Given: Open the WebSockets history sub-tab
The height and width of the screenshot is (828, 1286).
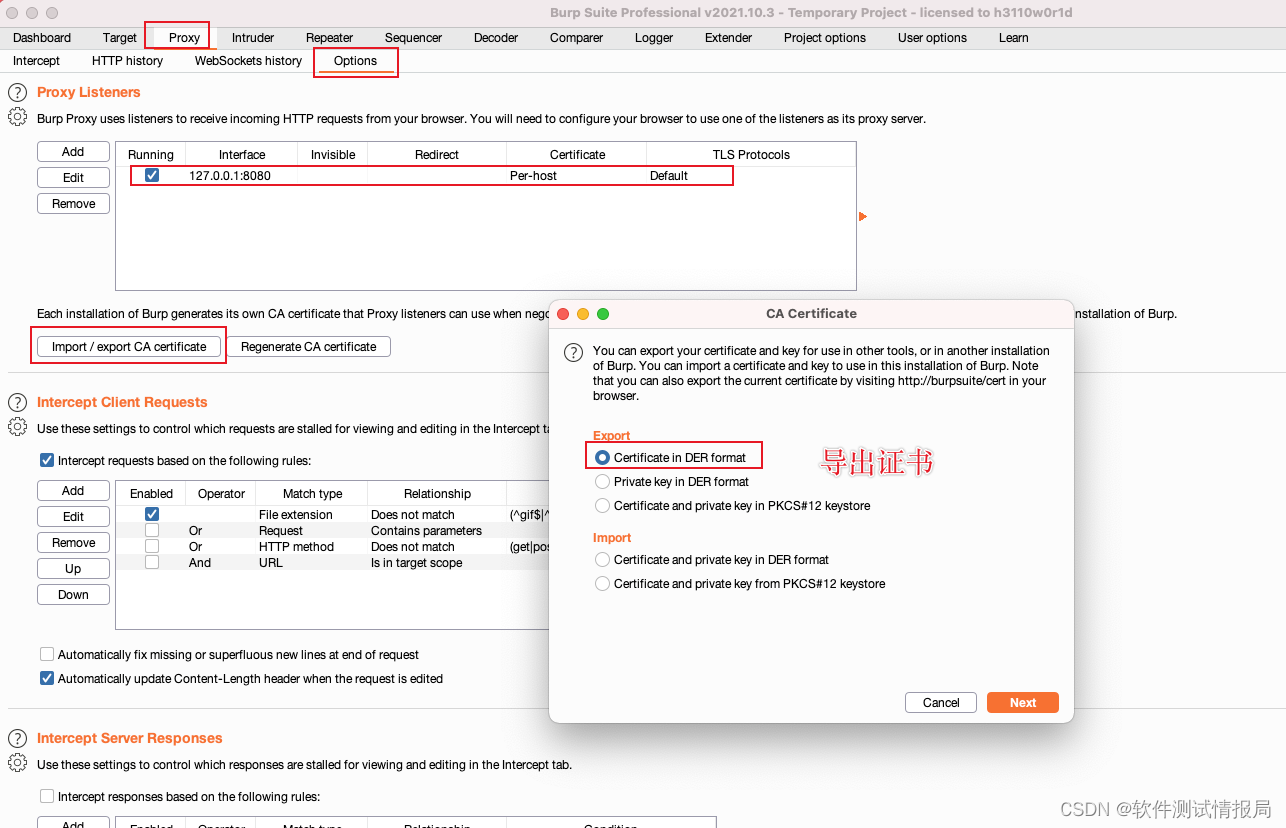Looking at the screenshot, I should 248,61.
